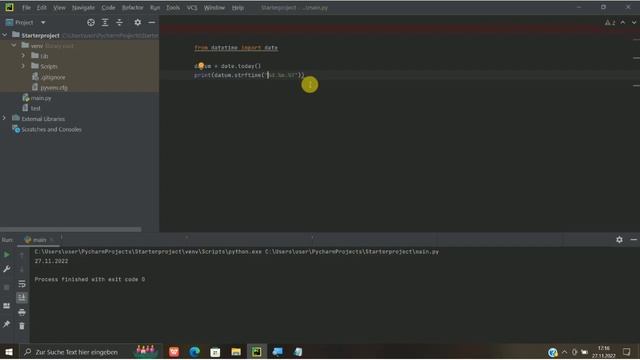Open the Window menu
Screen dimensions: 640x360
(x=214, y=8)
